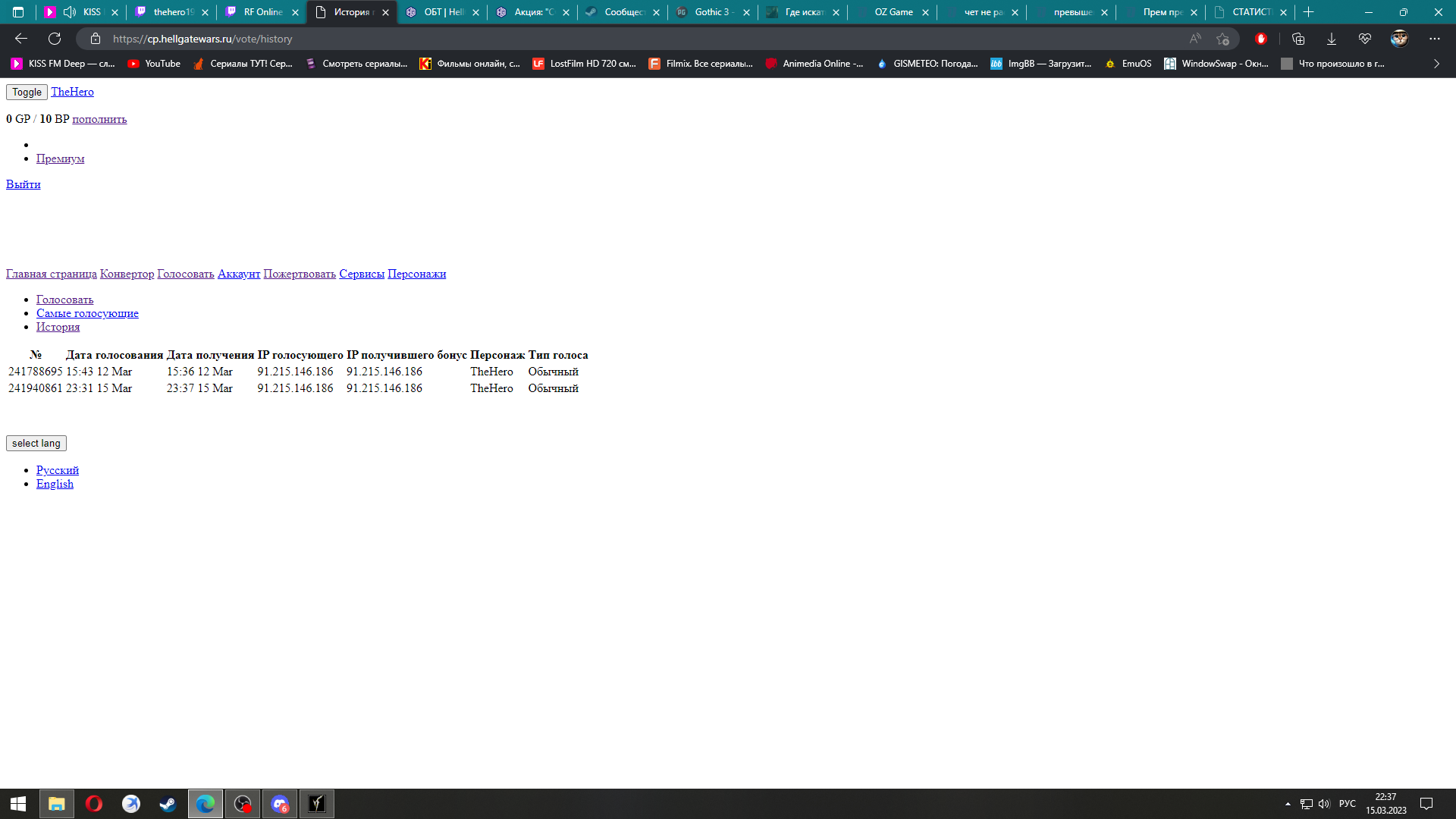This screenshot has height=819, width=1456.
Task: Open the GISMETEO weather bookmark
Action: point(927,64)
